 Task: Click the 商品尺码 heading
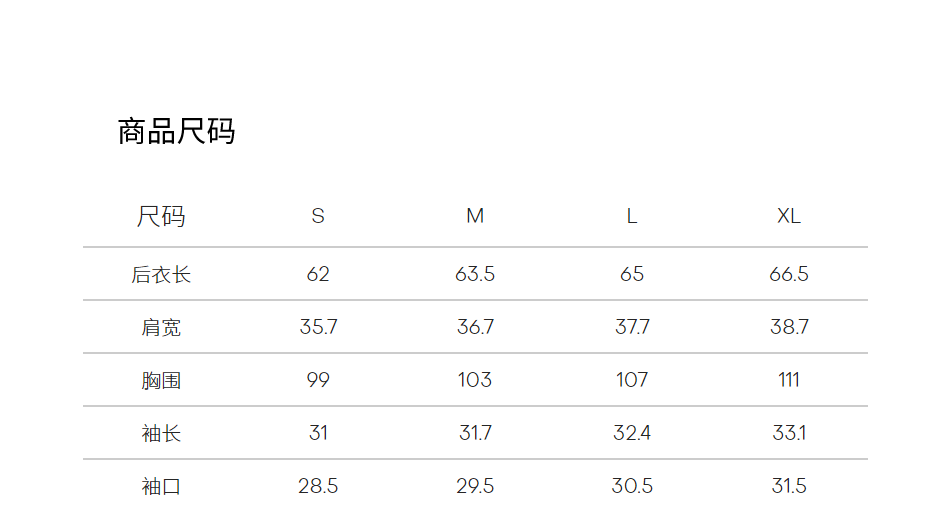176,132
